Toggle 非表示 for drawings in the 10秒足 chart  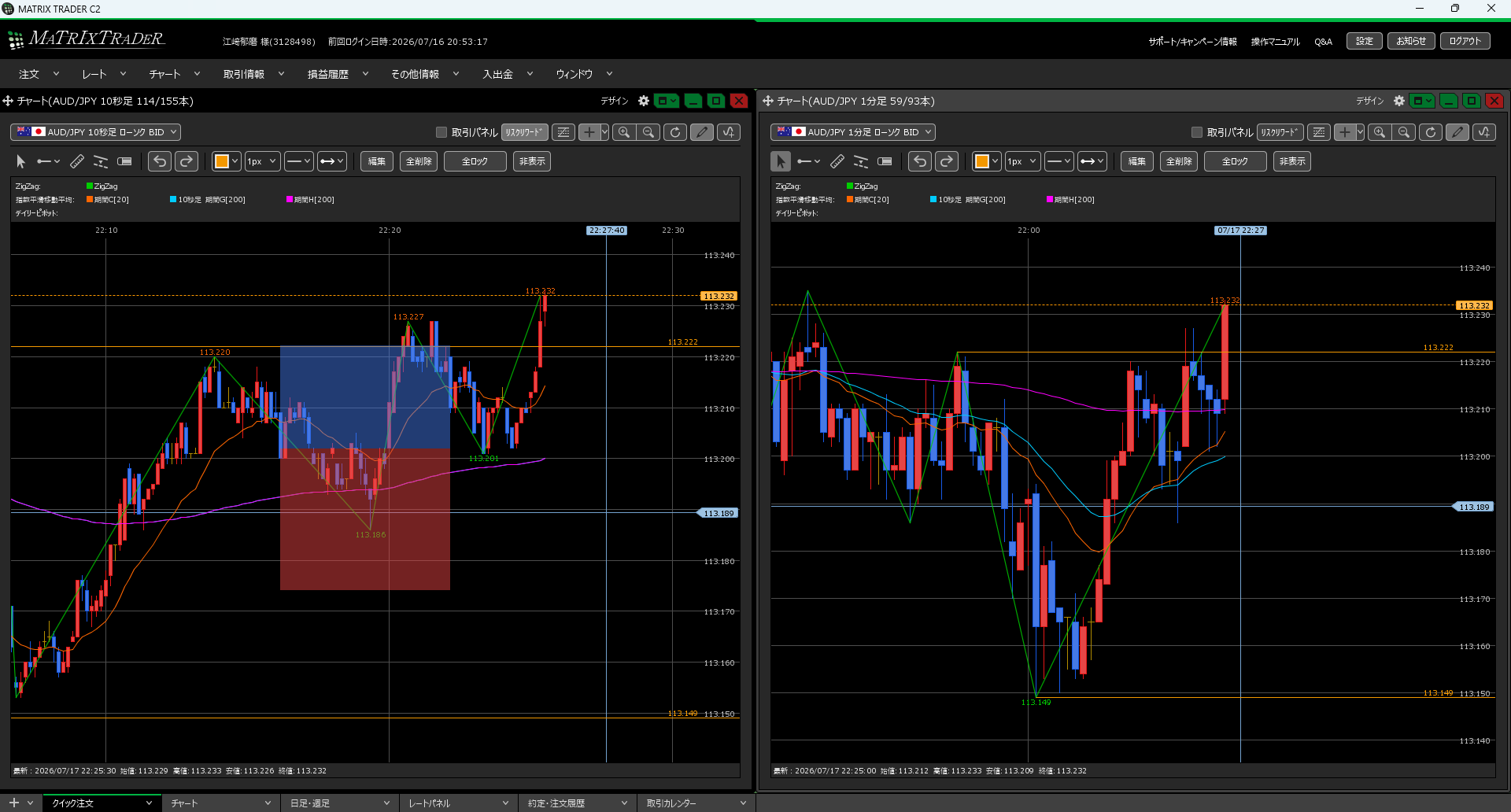click(532, 161)
